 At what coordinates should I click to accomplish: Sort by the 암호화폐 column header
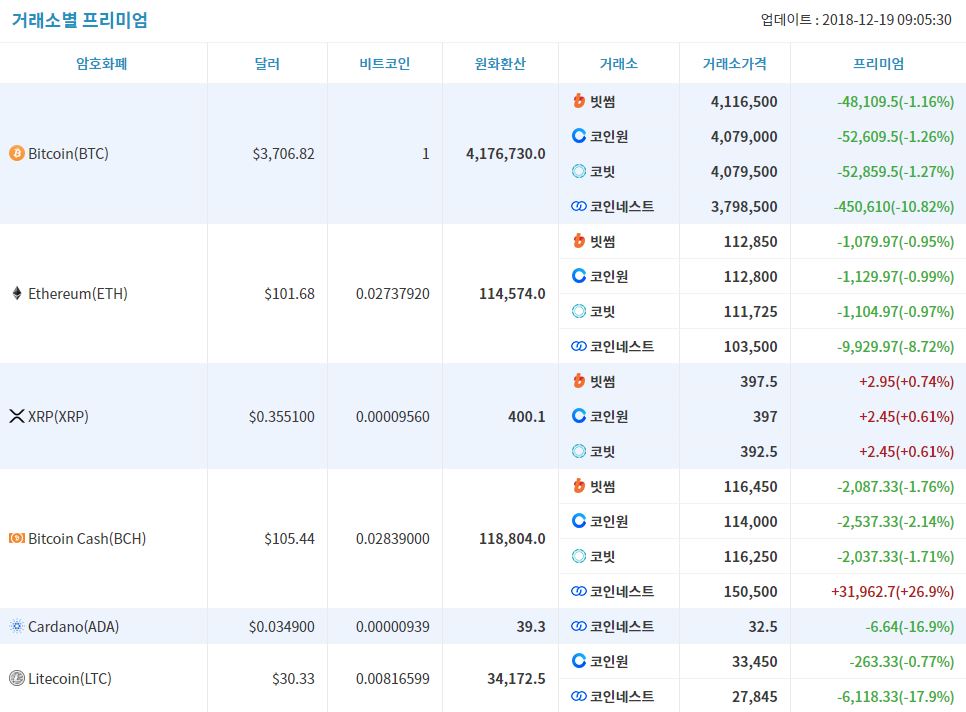click(x=102, y=63)
